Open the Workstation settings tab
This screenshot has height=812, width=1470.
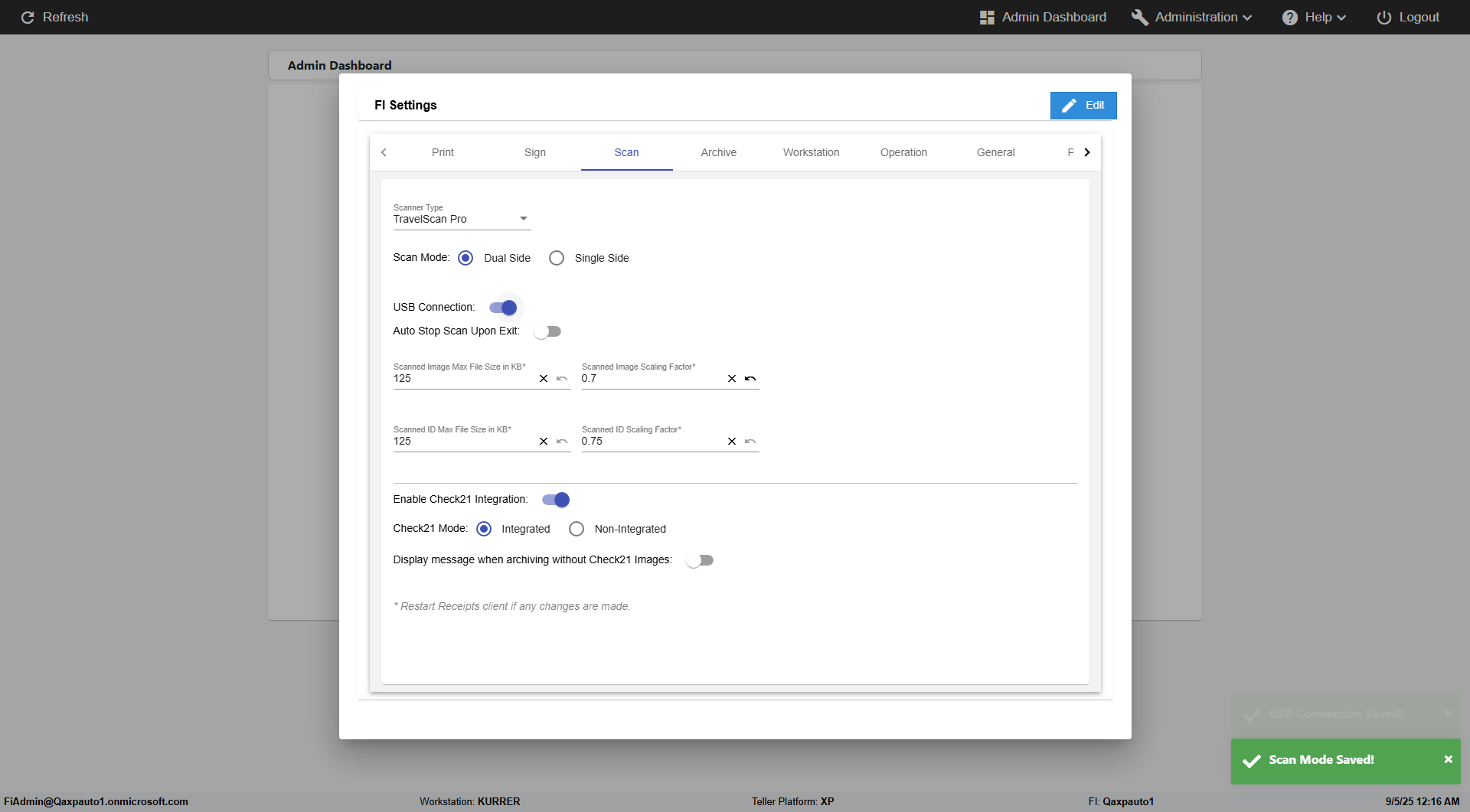click(x=811, y=152)
